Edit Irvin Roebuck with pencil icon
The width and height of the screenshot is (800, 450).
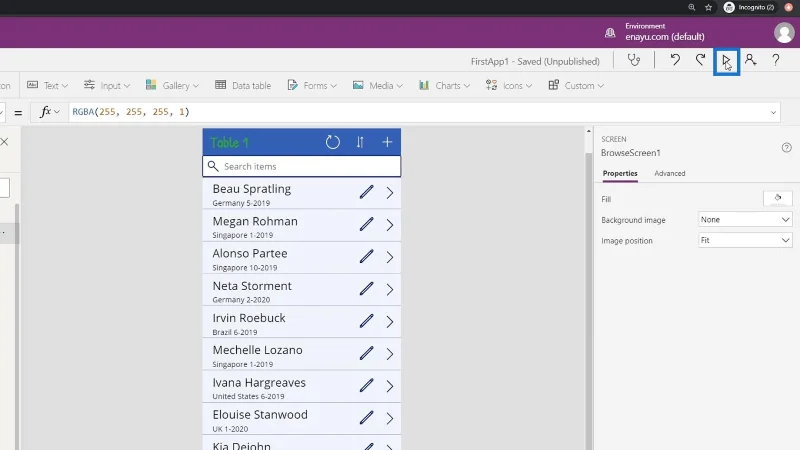coord(366,321)
